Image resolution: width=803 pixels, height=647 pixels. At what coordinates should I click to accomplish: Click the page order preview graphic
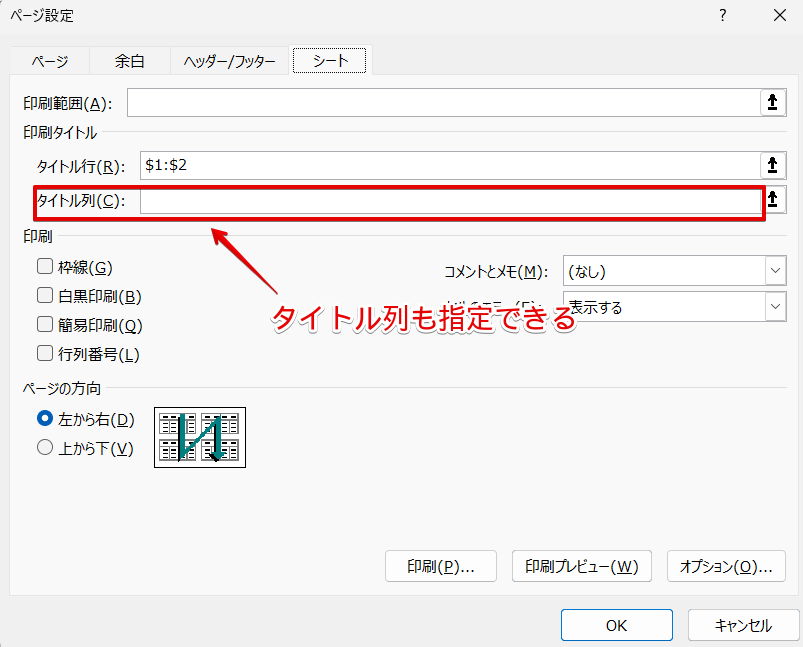tap(199, 437)
